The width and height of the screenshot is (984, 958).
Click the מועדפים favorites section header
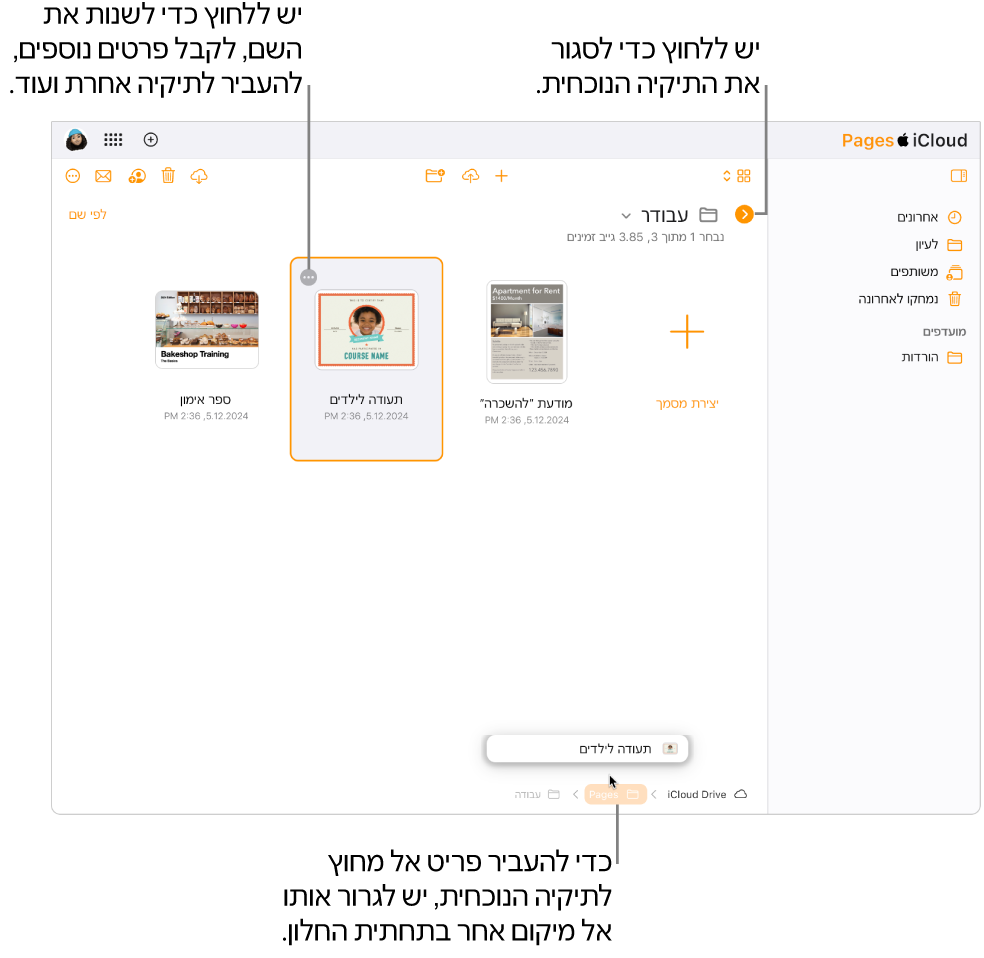point(944,331)
